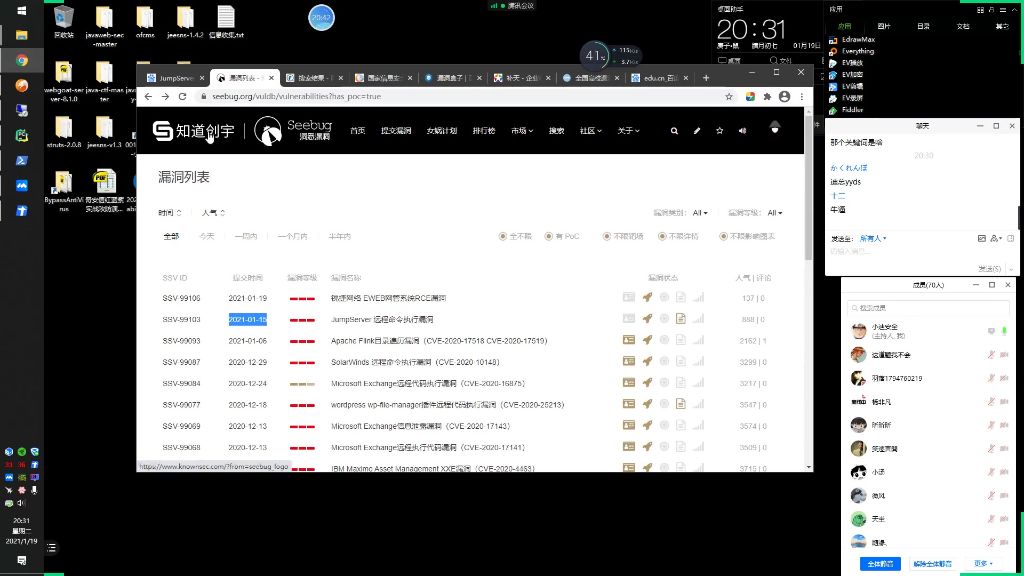The width and height of the screenshot is (1024, 576).
Task: Click the Zhidao Chuangyu logo
Action: pos(193,131)
